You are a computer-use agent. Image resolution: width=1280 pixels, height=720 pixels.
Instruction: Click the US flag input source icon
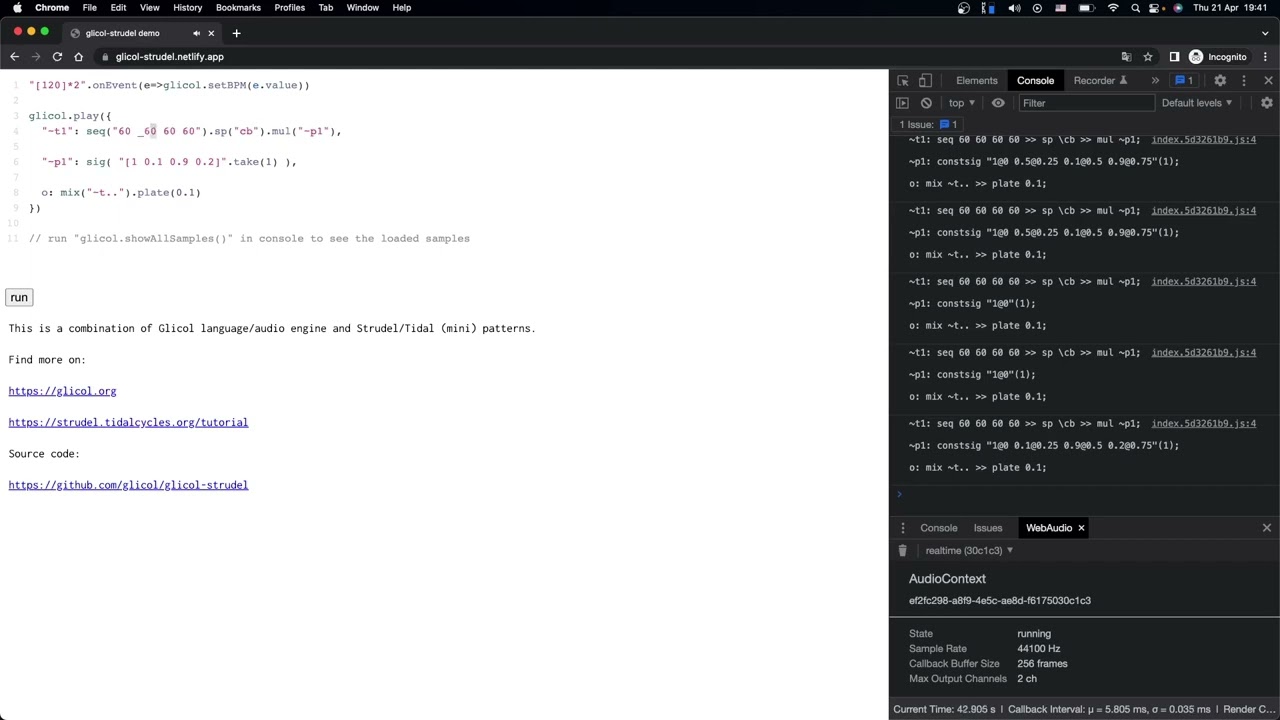tap(1060, 8)
